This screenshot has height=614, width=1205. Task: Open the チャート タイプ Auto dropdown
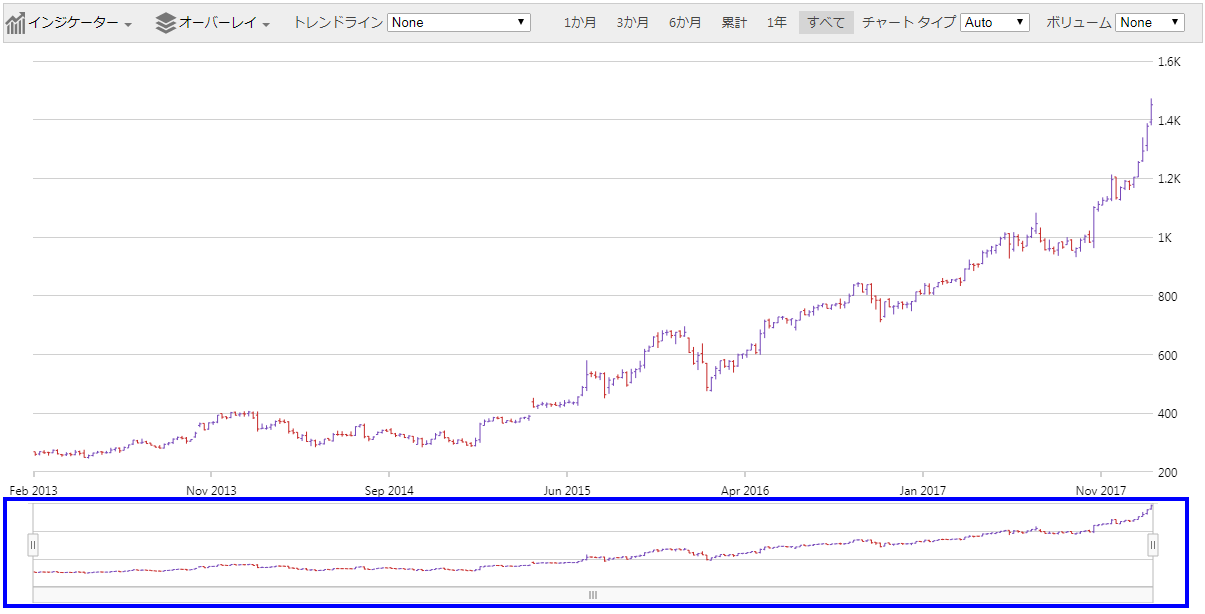995,21
